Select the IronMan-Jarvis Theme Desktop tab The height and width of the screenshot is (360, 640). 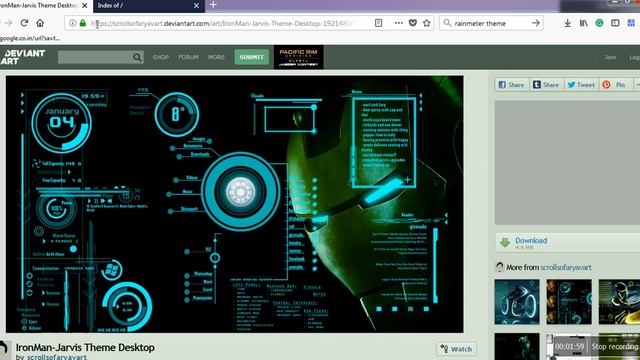[x=44, y=6]
